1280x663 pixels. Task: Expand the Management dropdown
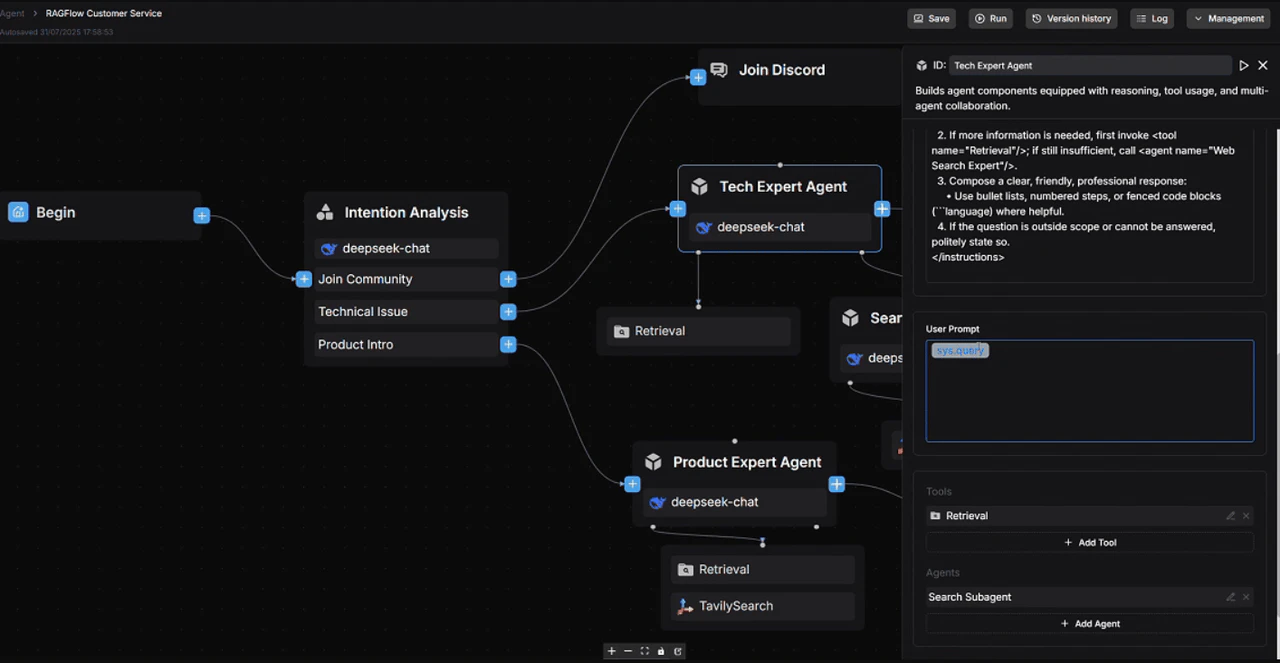tap(1228, 18)
